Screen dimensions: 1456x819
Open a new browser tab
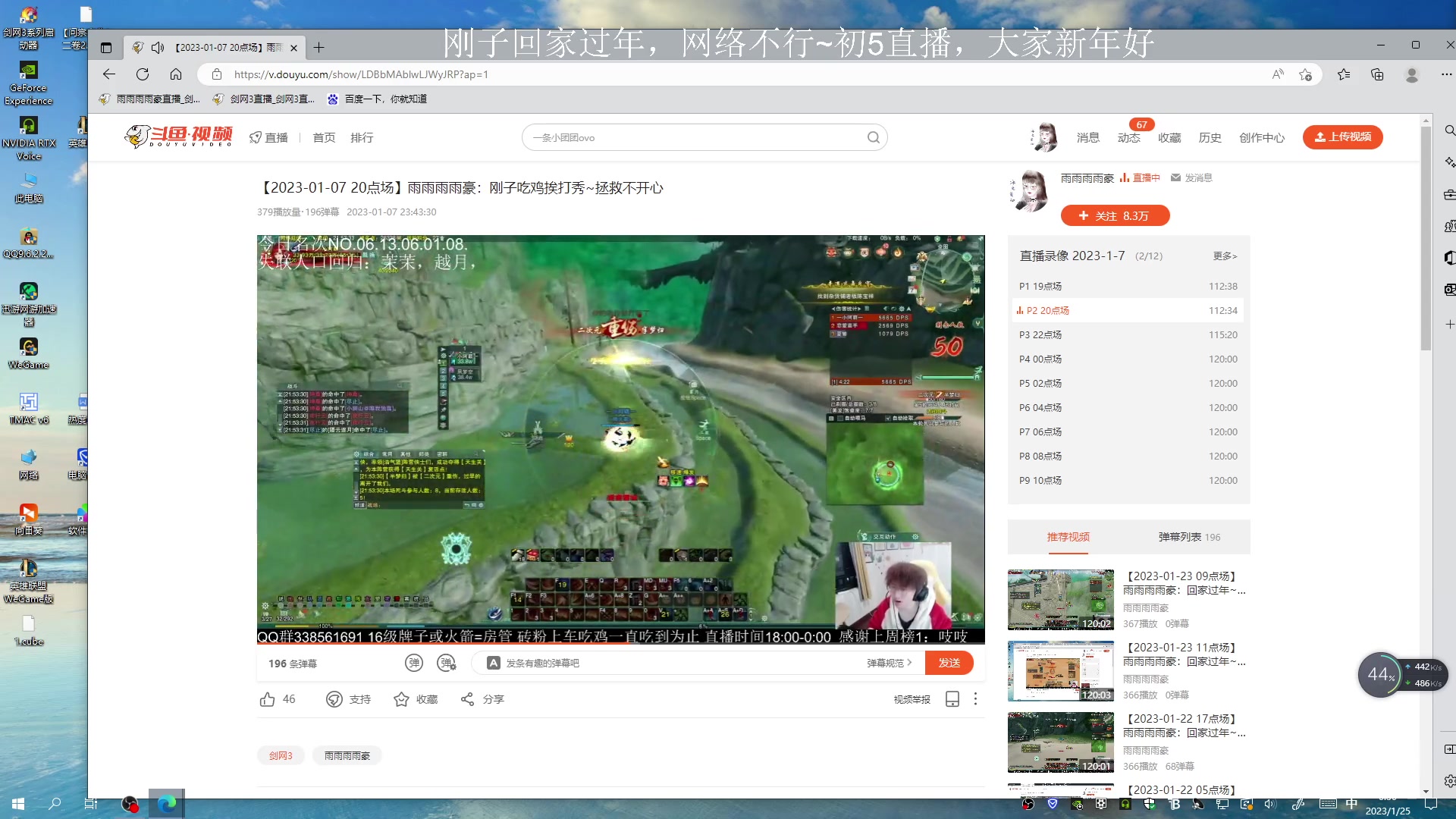319,48
